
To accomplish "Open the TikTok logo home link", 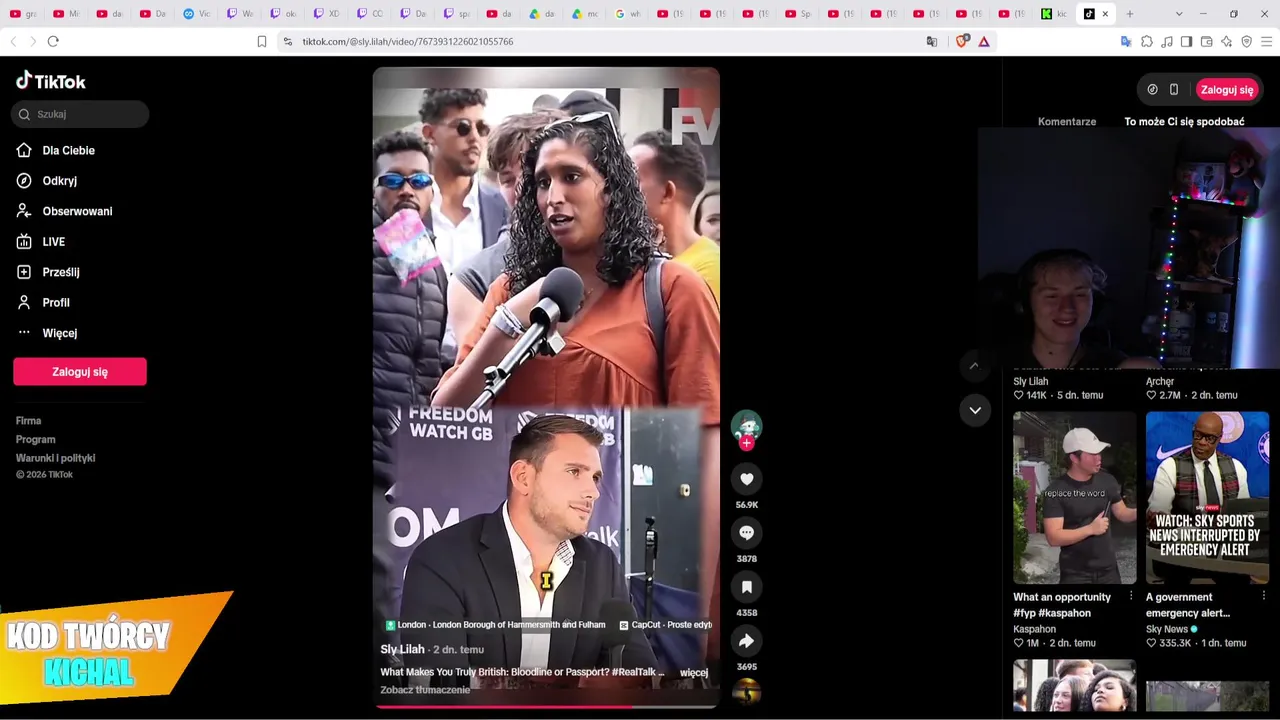I will (x=51, y=81).
